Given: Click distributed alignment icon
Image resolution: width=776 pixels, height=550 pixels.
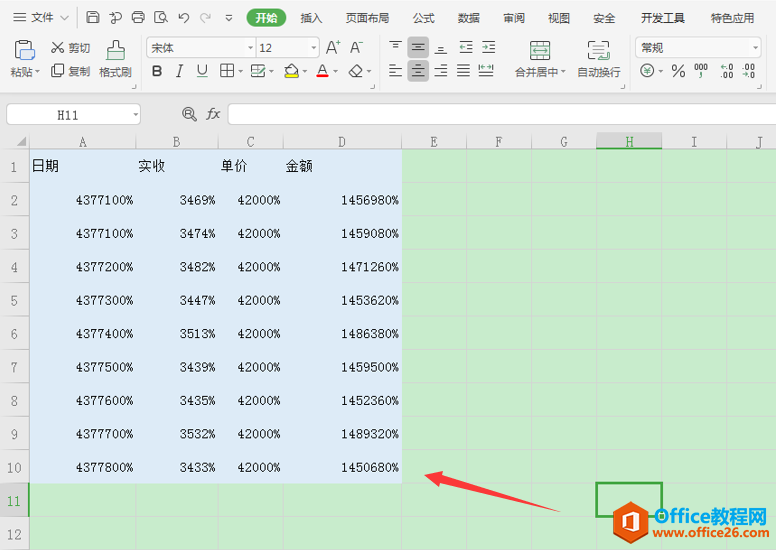Looking at the screenshot, I should coord(486,71).
